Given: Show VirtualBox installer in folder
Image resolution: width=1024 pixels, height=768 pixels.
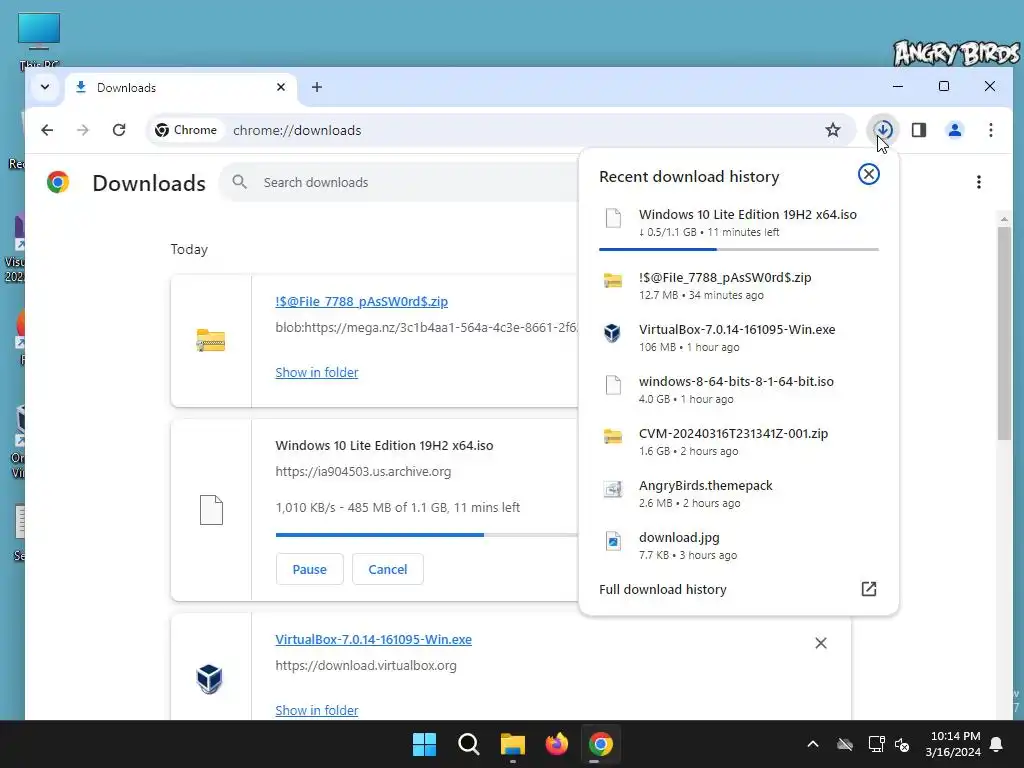Looking at the screenshot, I should 317,710.
